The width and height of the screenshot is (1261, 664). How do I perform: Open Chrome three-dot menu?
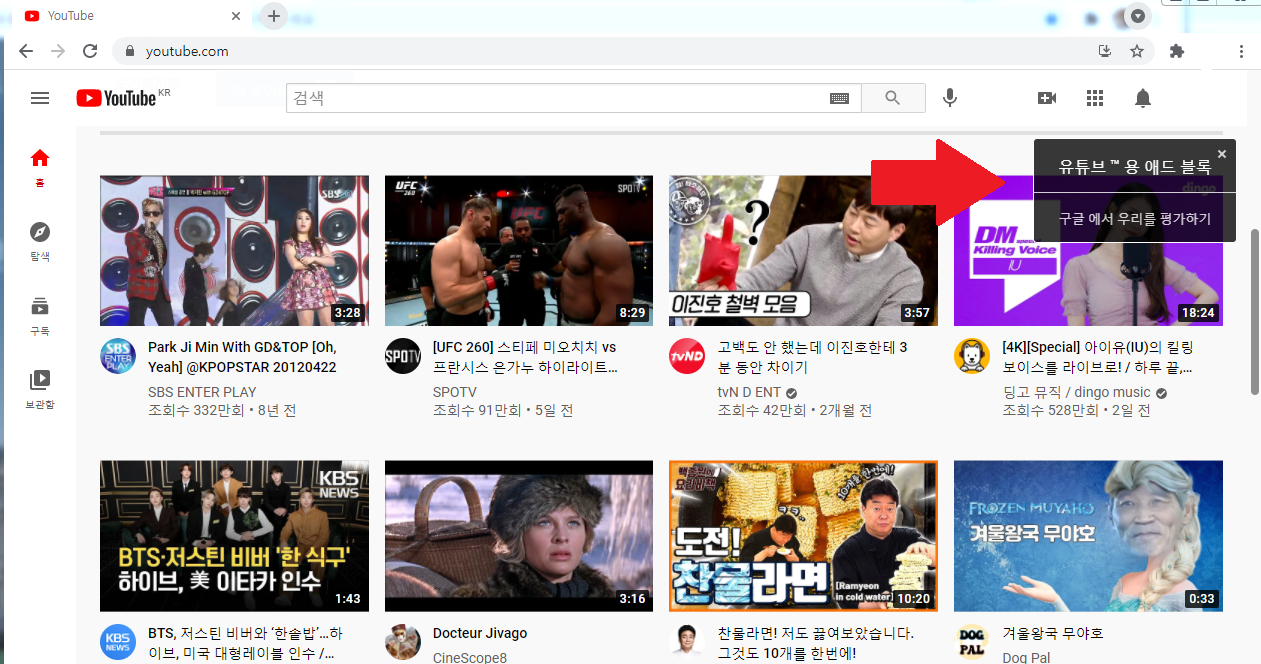point(1241,51)
